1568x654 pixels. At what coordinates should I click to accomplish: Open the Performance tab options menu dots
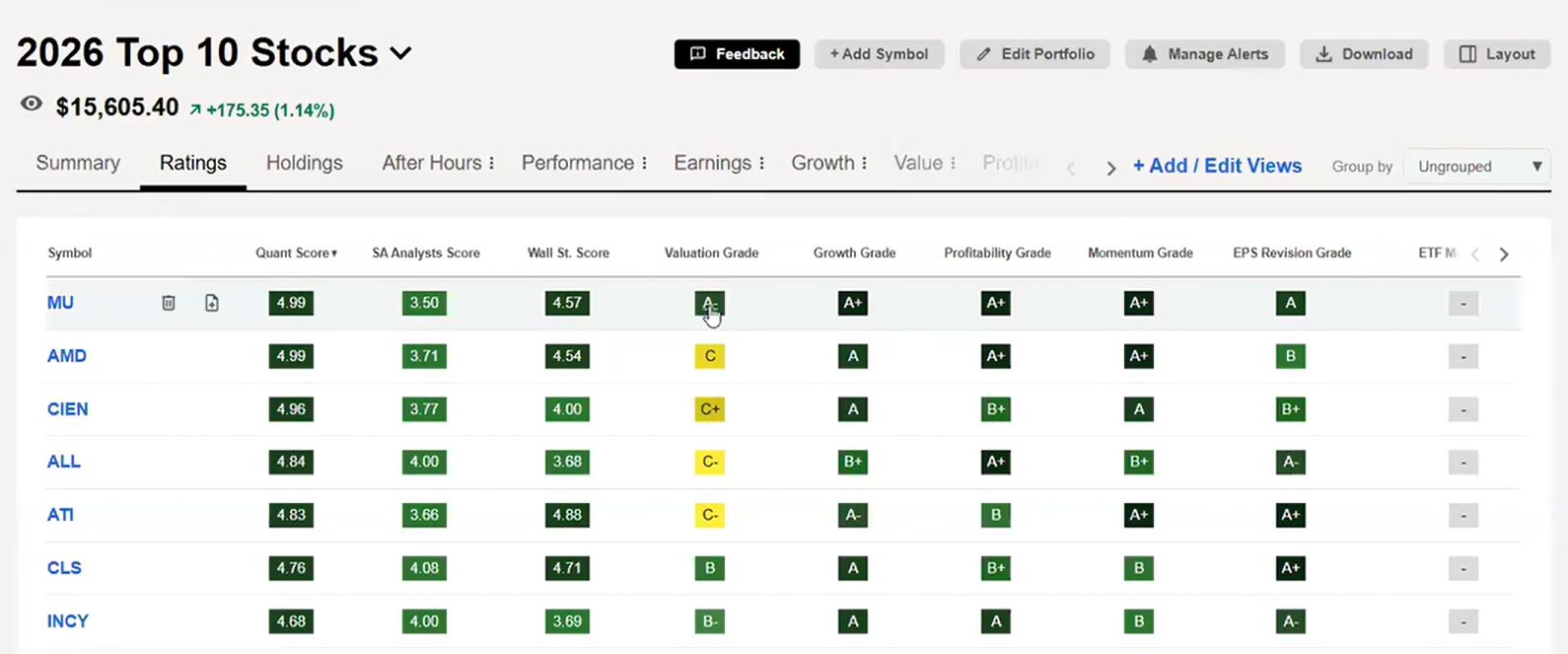pos(644,164)
